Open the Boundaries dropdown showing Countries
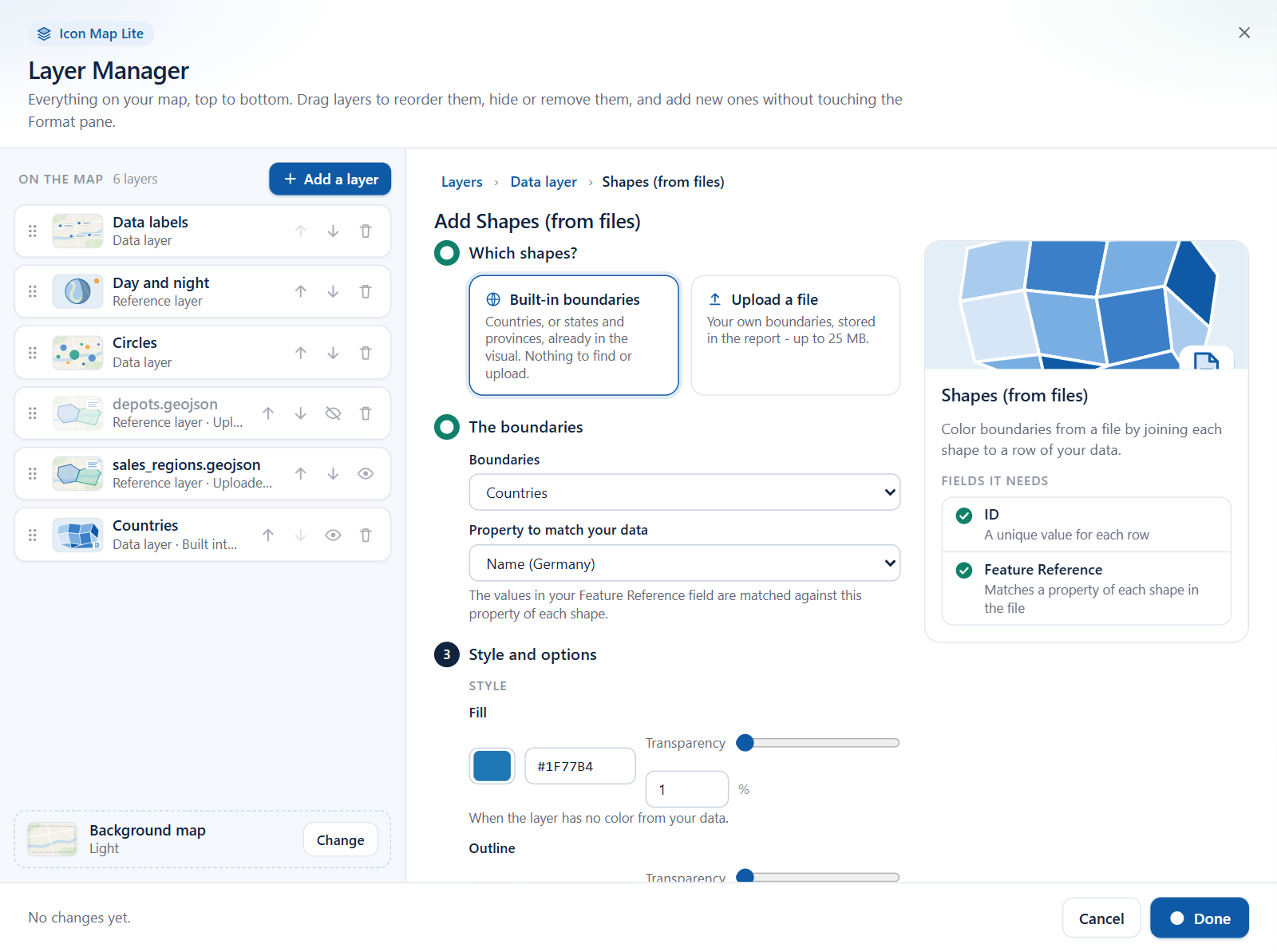The width and height of the screenshot is (1277, 952). pyautogui.click(x=685, y=492)
